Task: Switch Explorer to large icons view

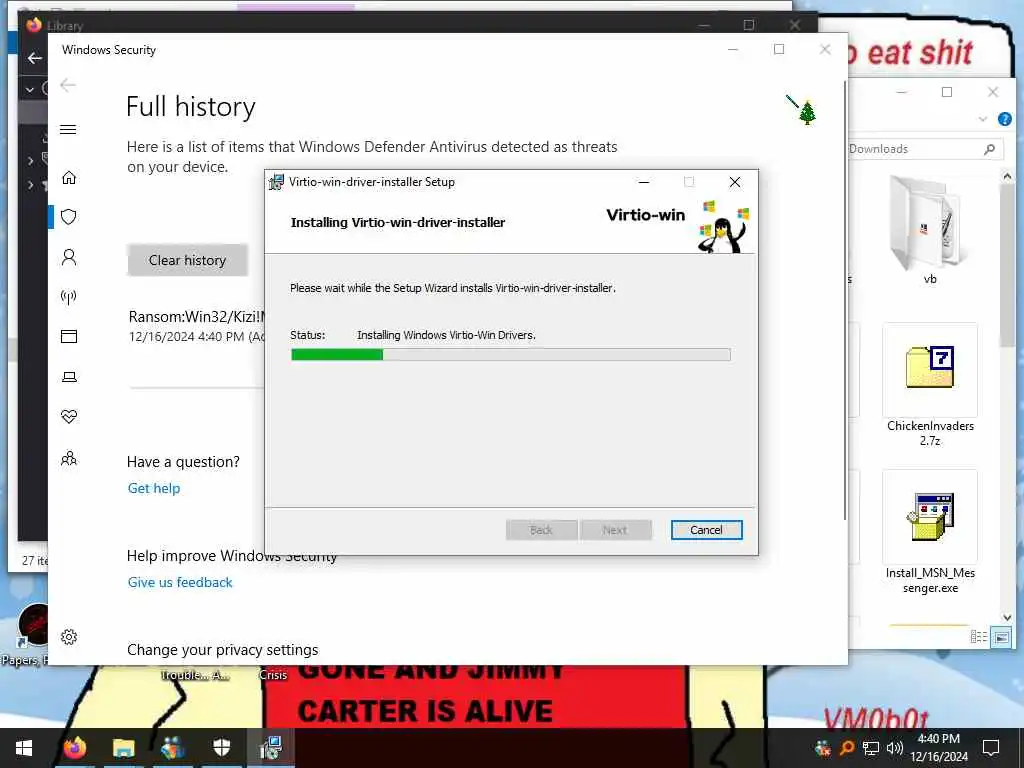Action: point(1000,637)
